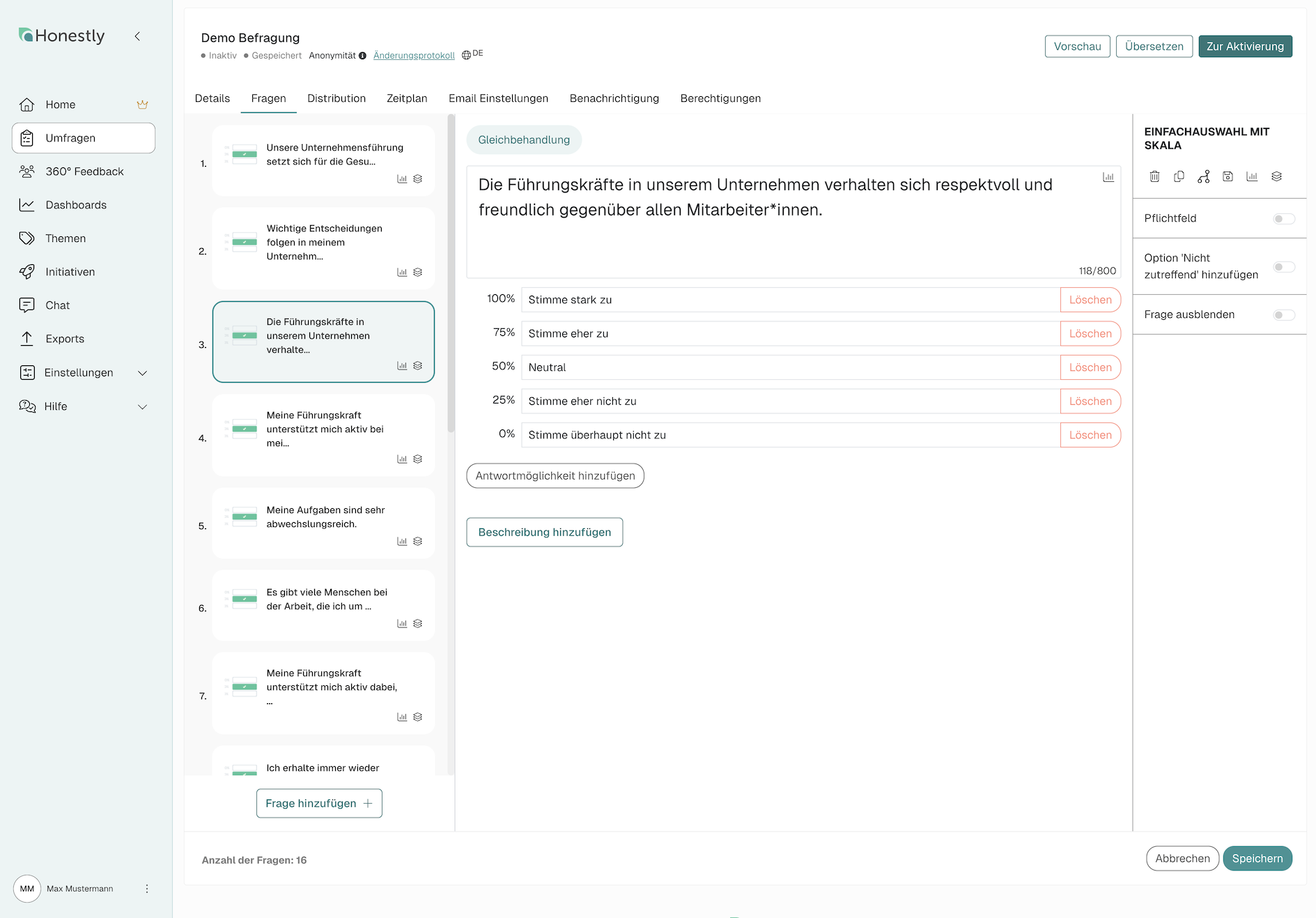Click the floppy disk save icon

[x=1228, y=176]
